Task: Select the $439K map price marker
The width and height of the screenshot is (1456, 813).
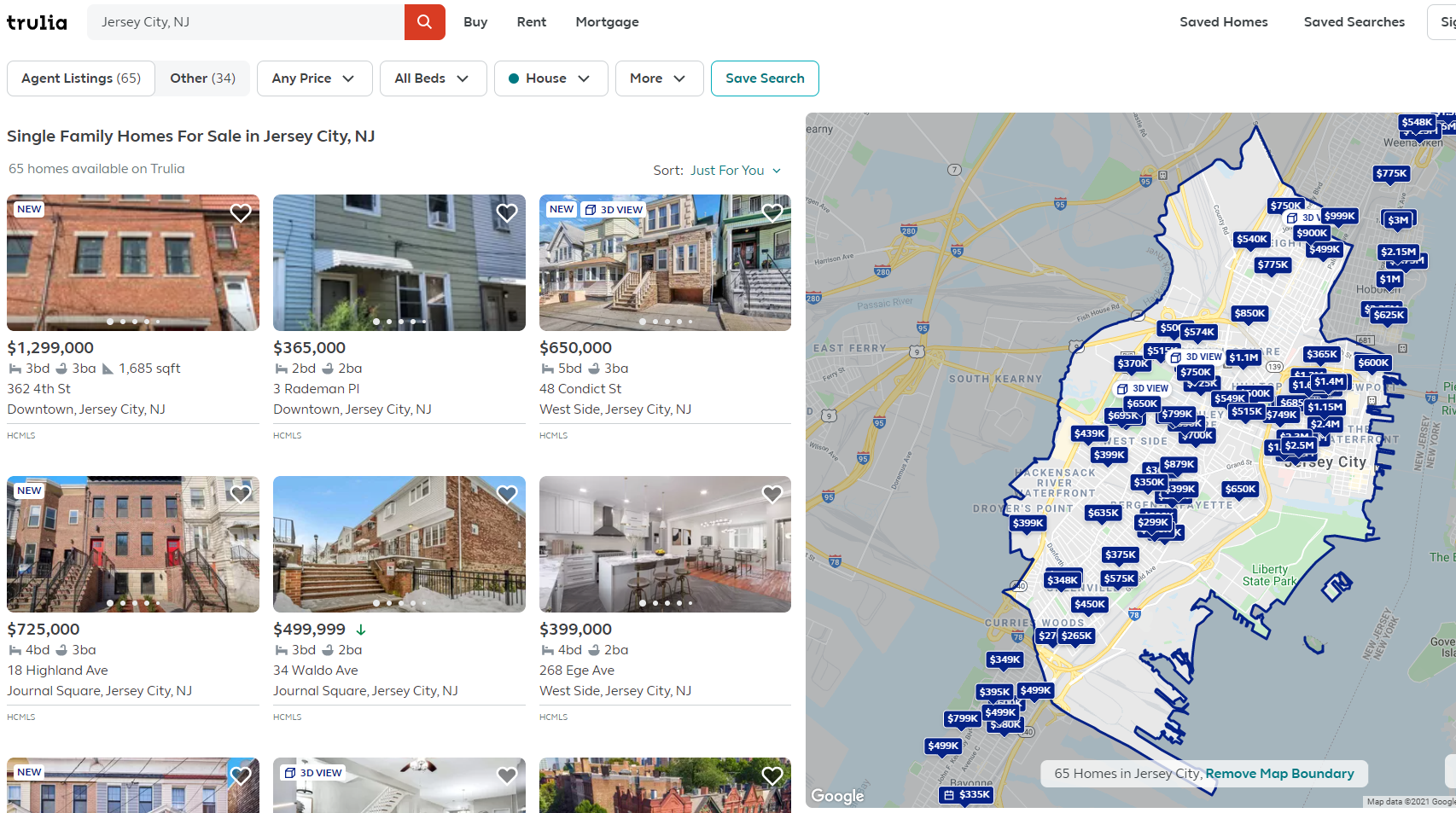Action: (1090, 433)
